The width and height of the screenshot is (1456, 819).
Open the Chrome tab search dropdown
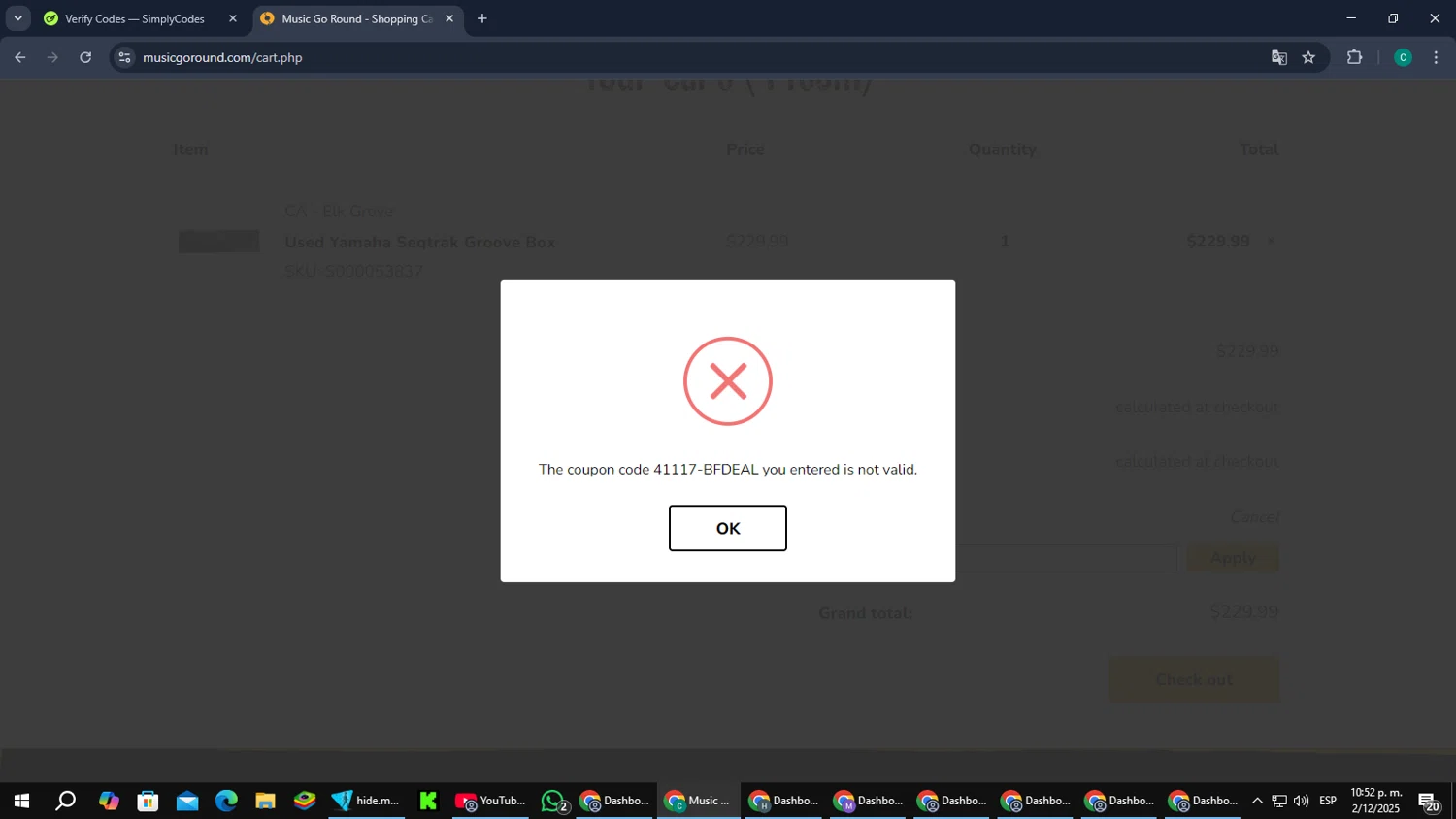(x=17, y=18)
